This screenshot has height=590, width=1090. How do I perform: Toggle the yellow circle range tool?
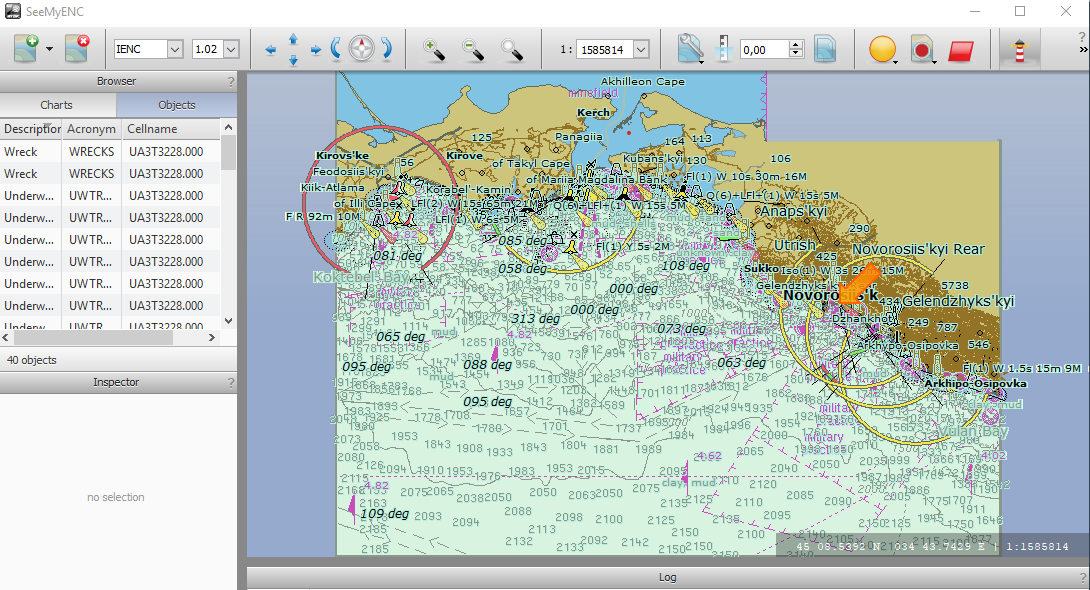(x=881, y=49)
